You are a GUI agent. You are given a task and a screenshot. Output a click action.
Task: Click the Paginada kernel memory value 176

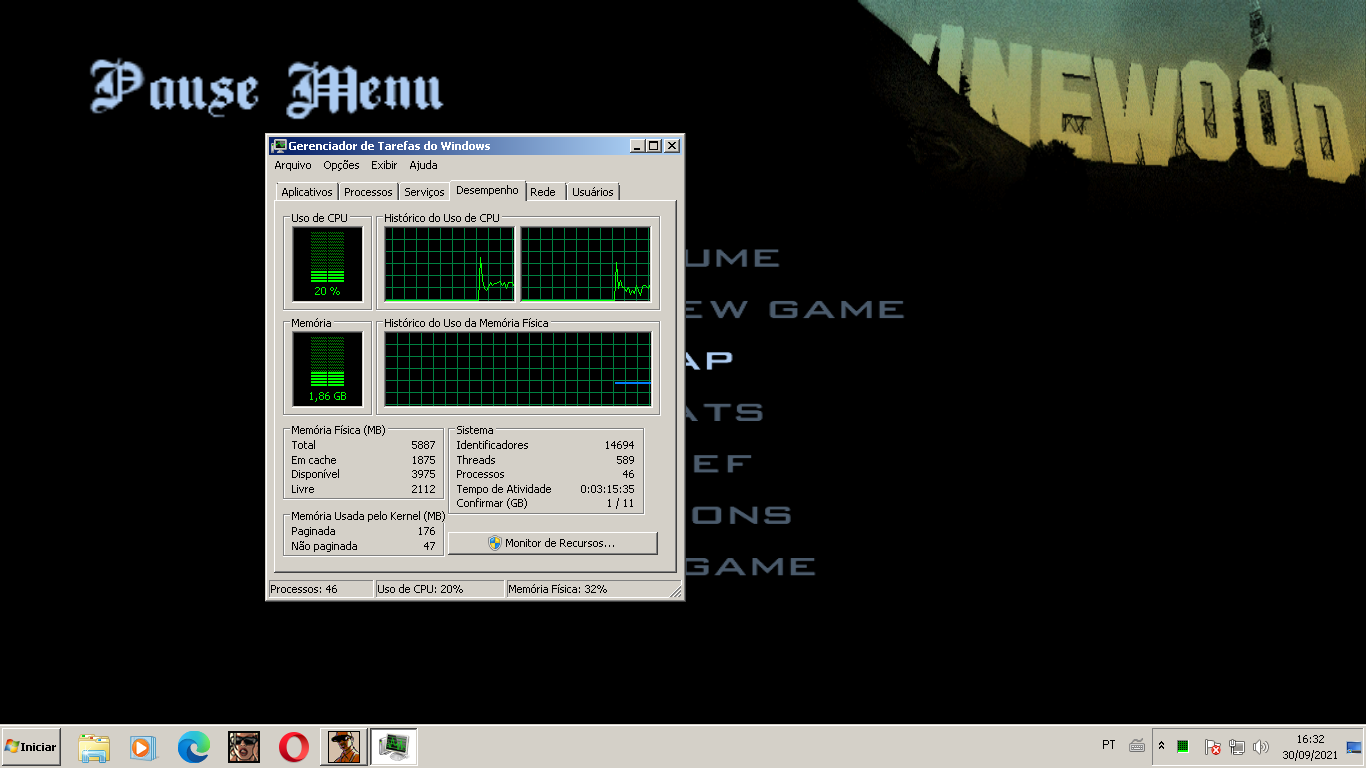tap(426, 531)
